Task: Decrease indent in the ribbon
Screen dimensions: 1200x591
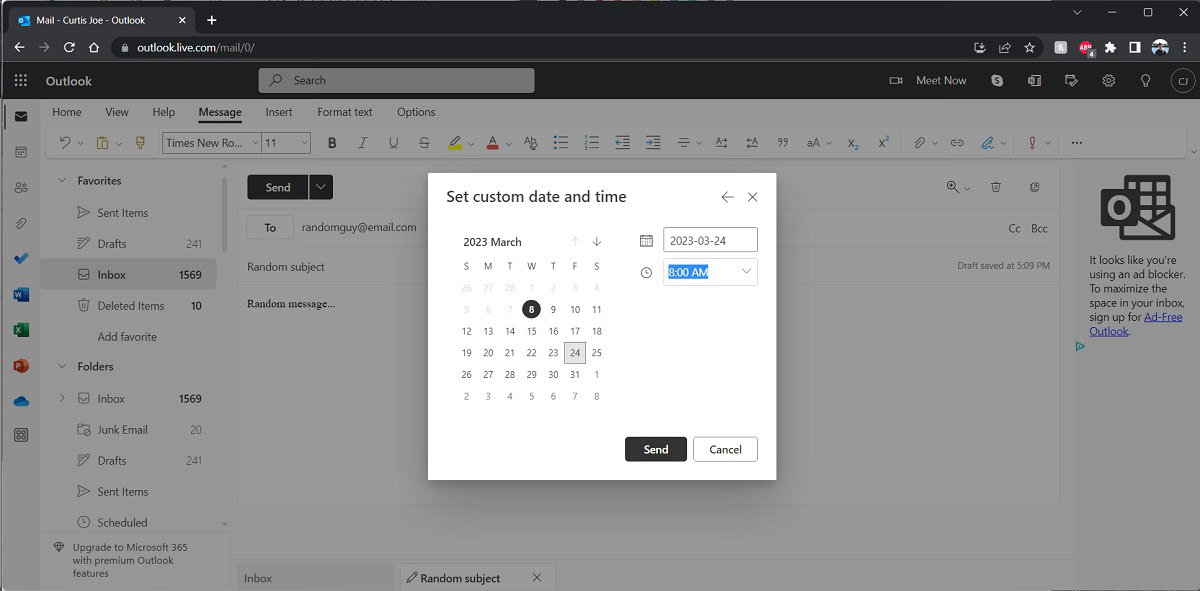Action: tap(622, 143)
